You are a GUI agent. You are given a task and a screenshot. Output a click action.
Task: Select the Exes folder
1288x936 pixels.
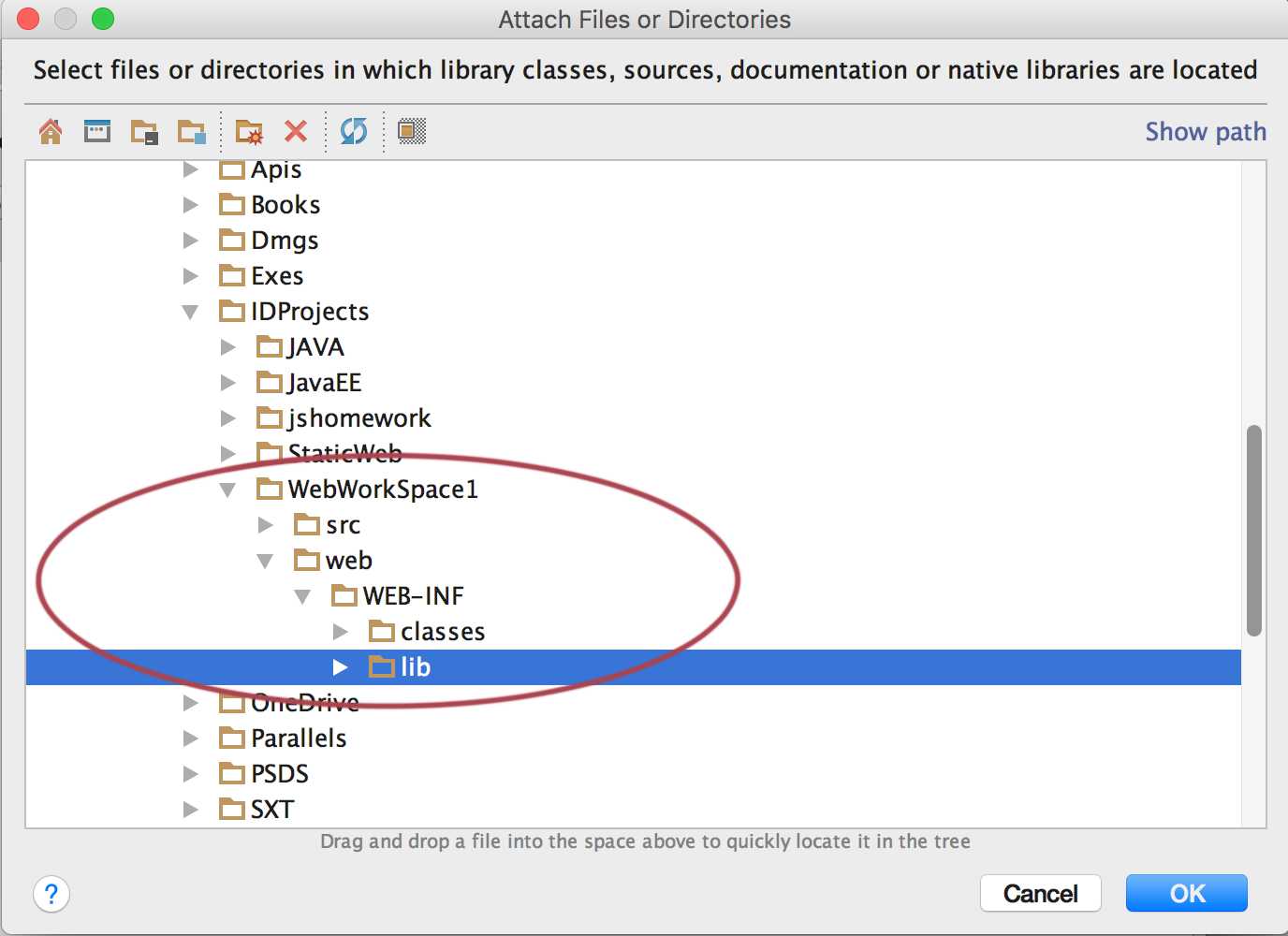click(261, 276)
